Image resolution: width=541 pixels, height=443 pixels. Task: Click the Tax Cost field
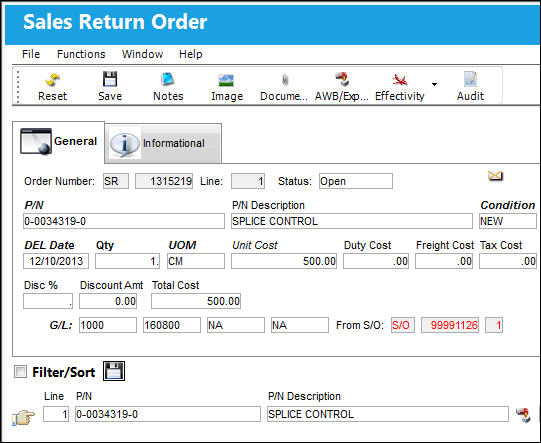(508, 261)
